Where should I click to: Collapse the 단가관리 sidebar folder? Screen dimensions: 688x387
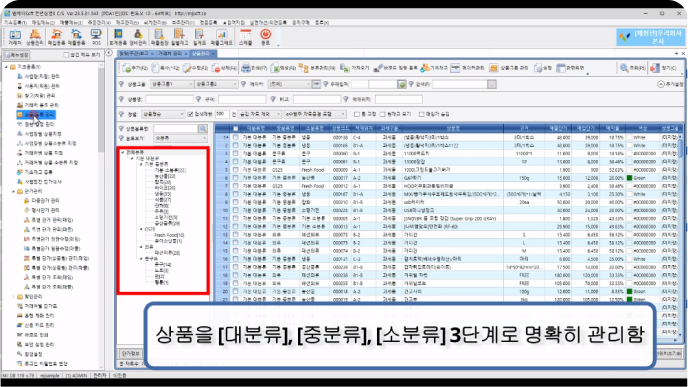coord(13,191)
